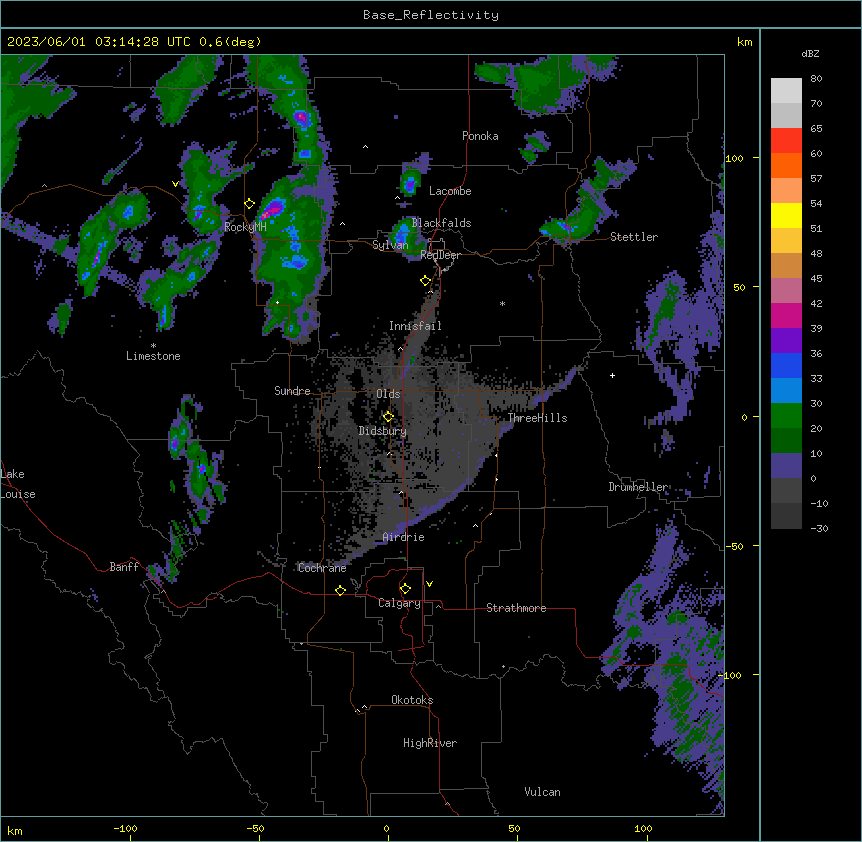Screen dimensions: 862x842
Task: Click the Didsbury label
Action: [x=383, y=431]
